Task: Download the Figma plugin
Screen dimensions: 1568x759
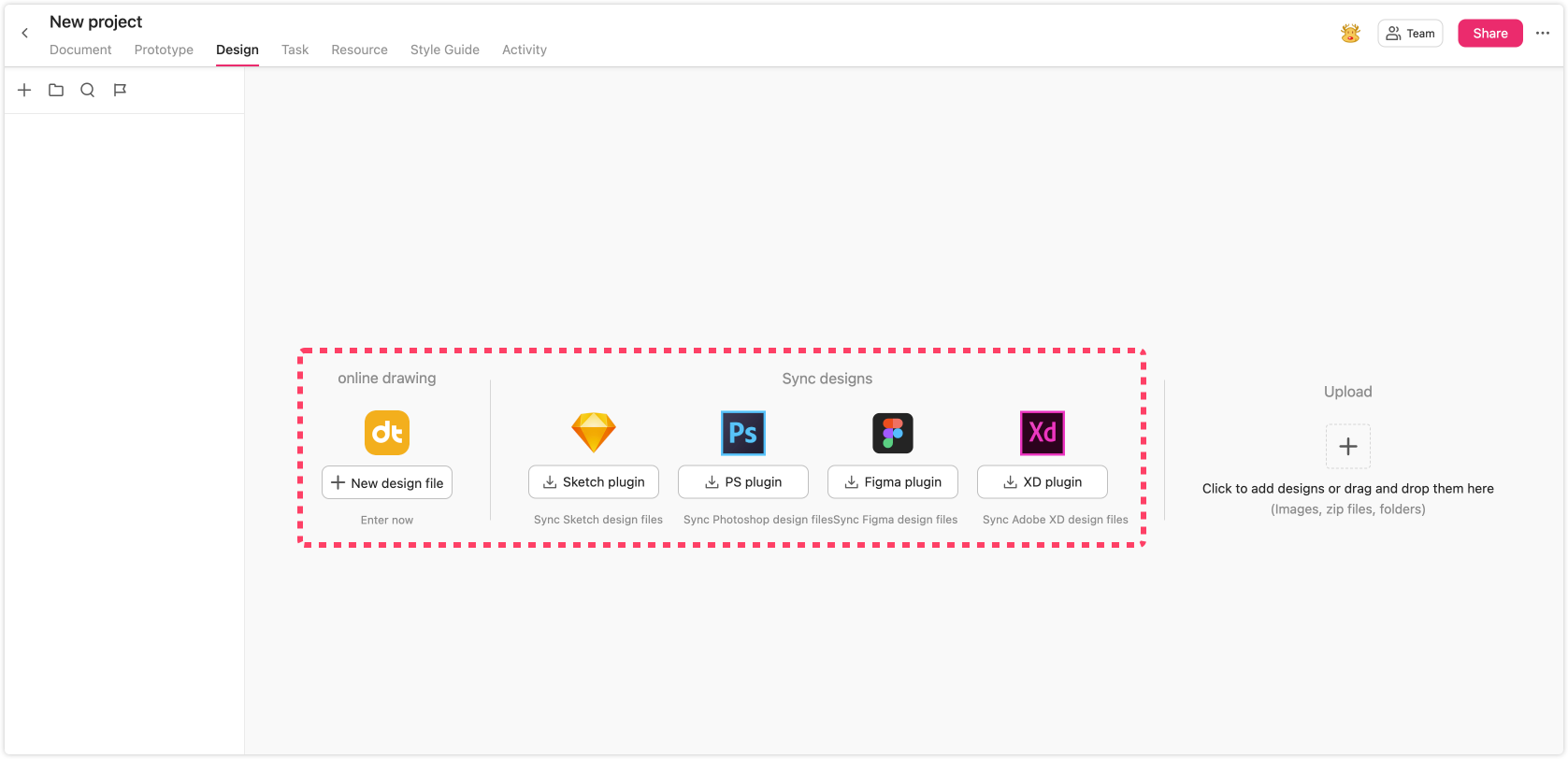Action: point(893,481)
